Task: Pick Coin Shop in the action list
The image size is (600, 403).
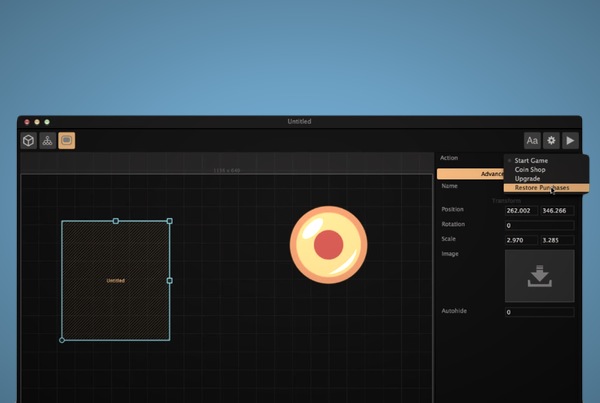Action: click(529, 170)
